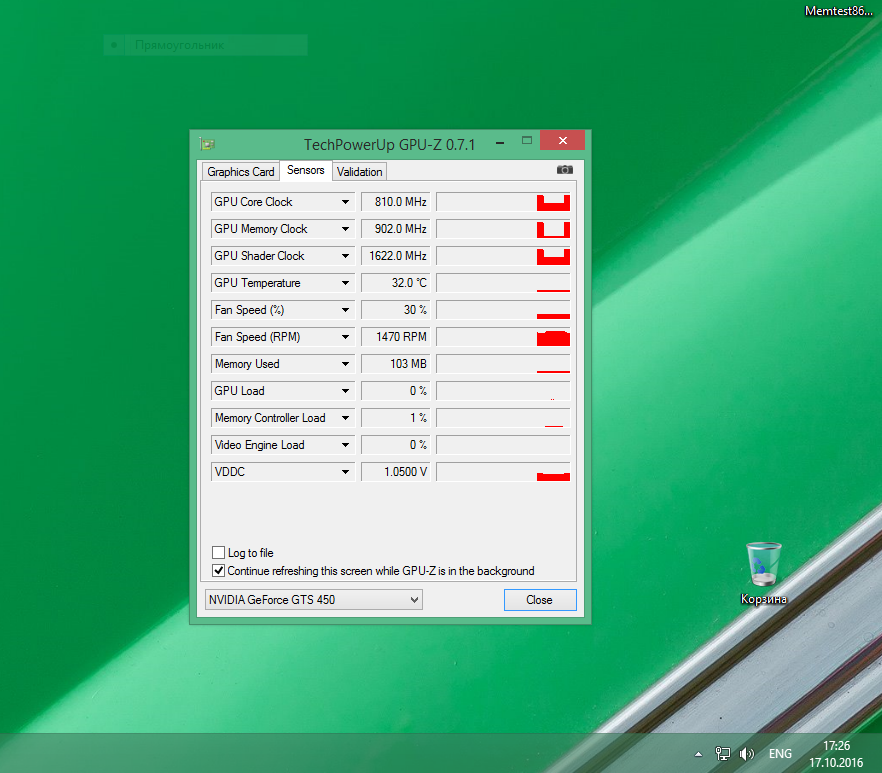Image resolution: width=882 pixels, height=773 pixels.
Task: Click the camera screenshot icon in GPU-Z
Action: tap(564, 170)
